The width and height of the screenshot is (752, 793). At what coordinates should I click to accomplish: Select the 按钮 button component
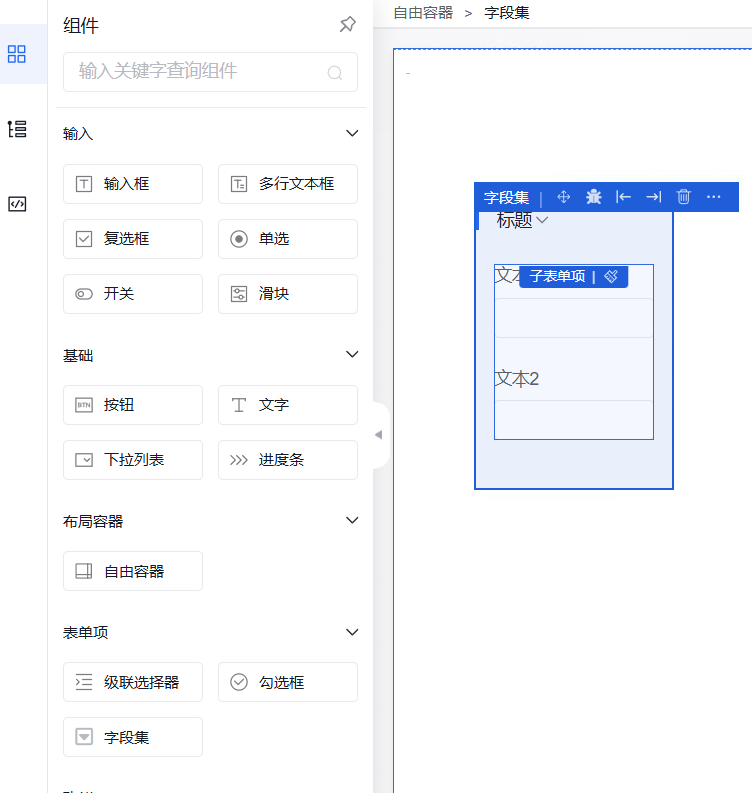tap(132, 405)
